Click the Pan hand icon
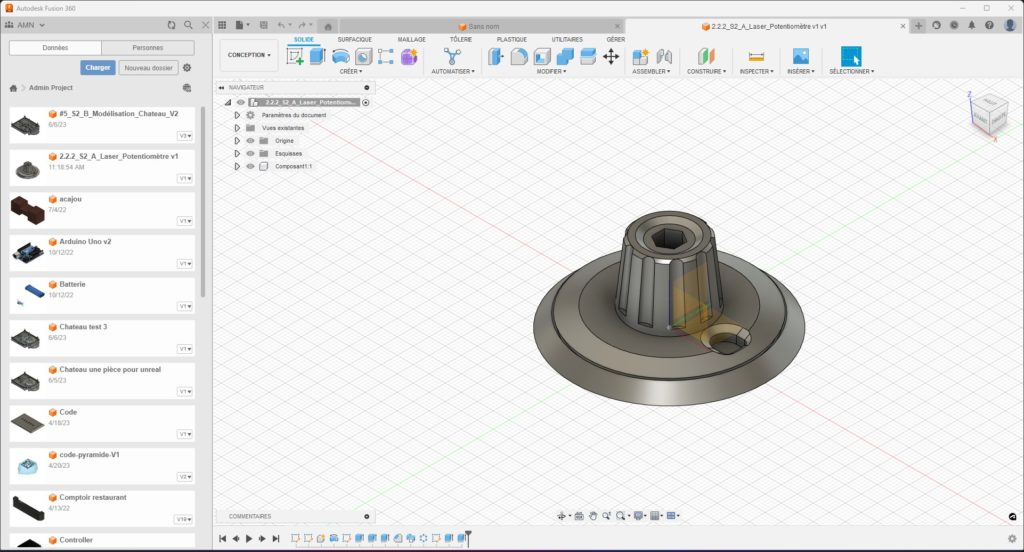The height and width of the screenshot is (552, 1024). [x=593, y=516]
